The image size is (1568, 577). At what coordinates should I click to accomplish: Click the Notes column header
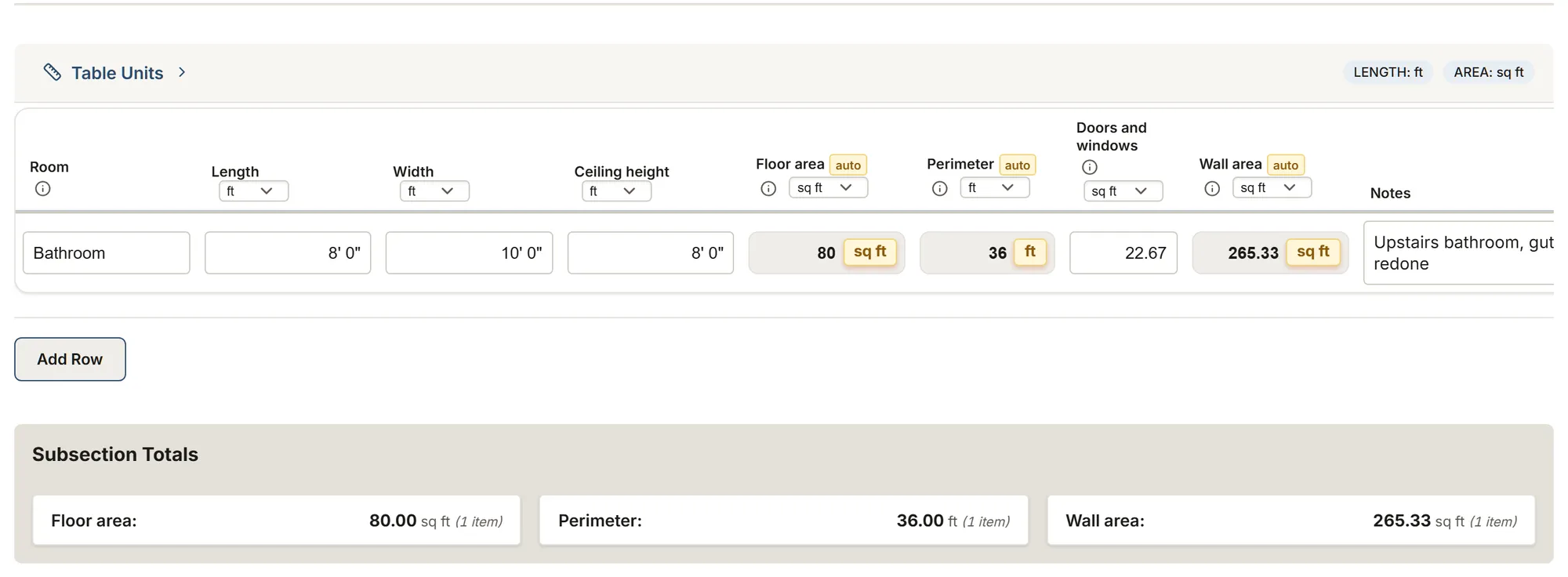1390,193
